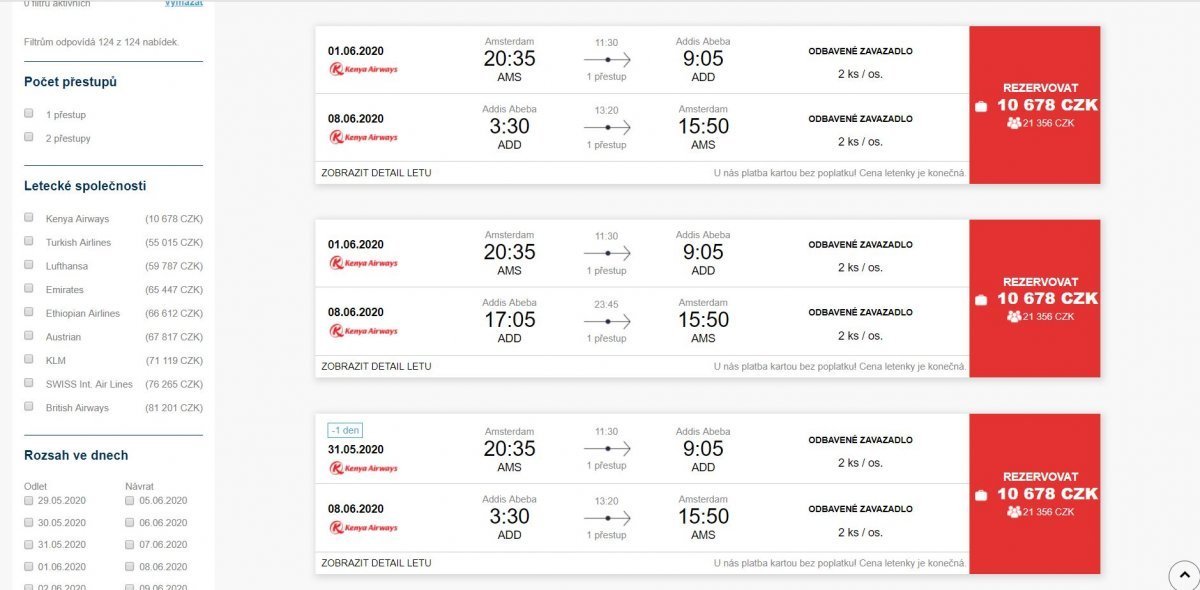This screenshot has height=590, width=1200.
Task: Click the route arrow for 23:45 return flight
Action: 607,322
